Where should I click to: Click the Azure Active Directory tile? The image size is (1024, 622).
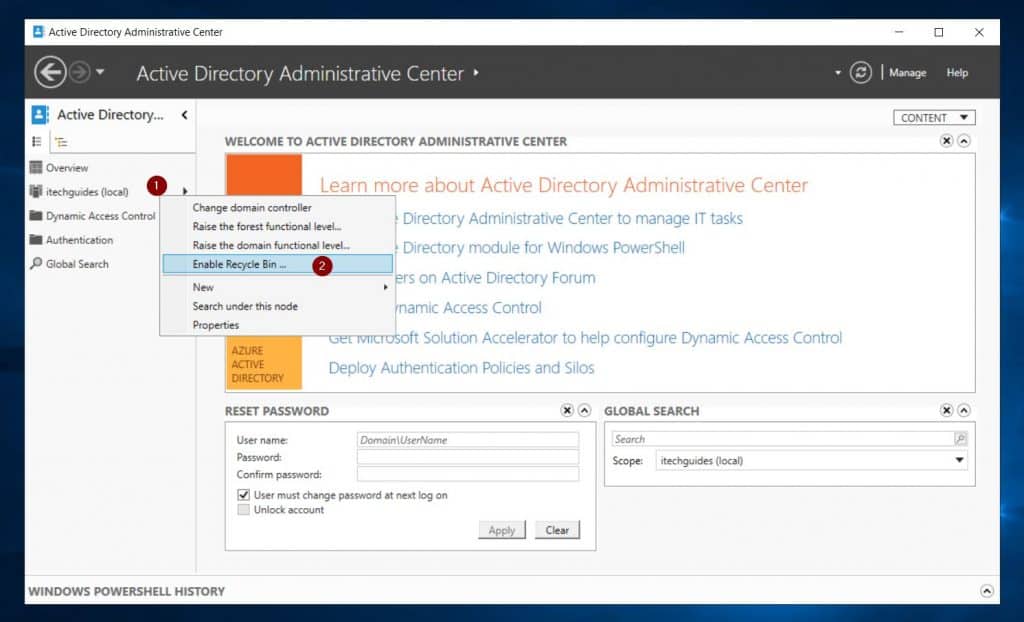[x=264, y=363]
